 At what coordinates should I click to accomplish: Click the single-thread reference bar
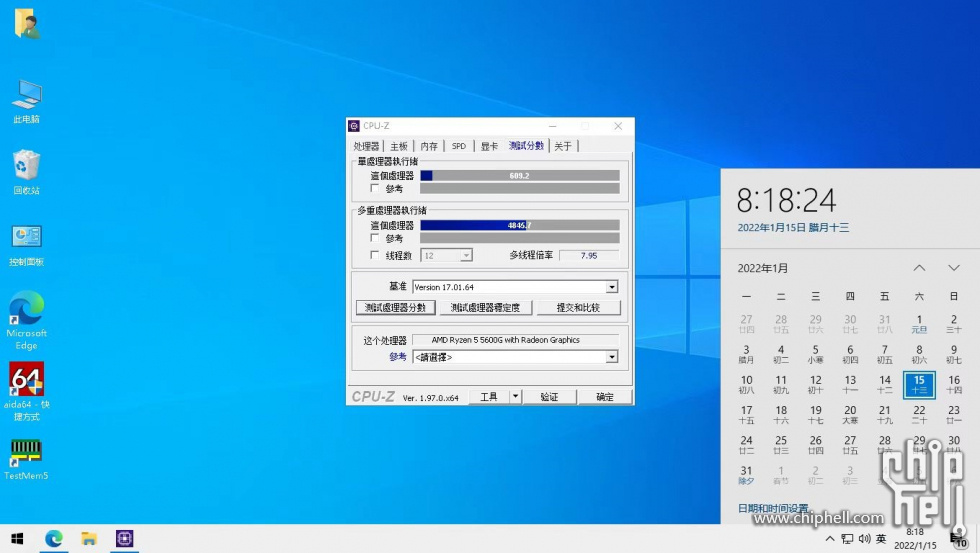(520, 188)
